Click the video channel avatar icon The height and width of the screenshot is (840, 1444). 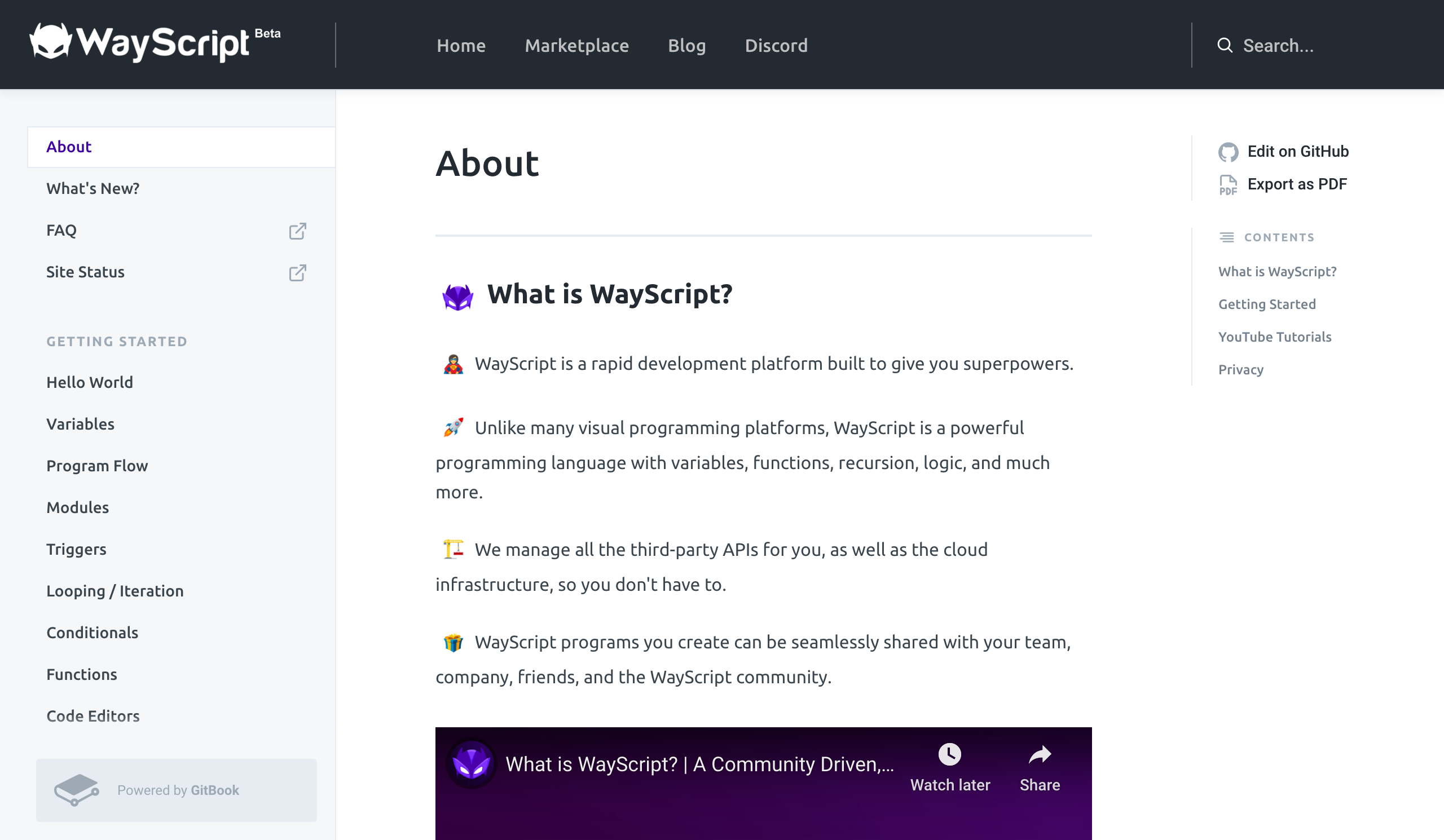pos(471,763)
